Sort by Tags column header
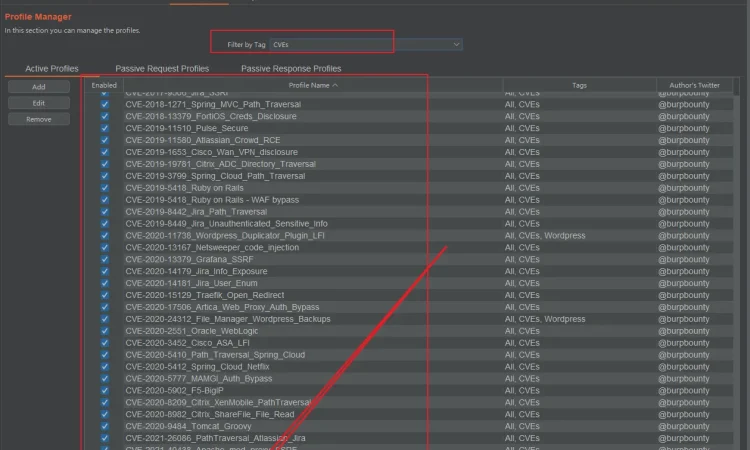Viewport: 750px width, 450px height. click(x=579, y=85)
